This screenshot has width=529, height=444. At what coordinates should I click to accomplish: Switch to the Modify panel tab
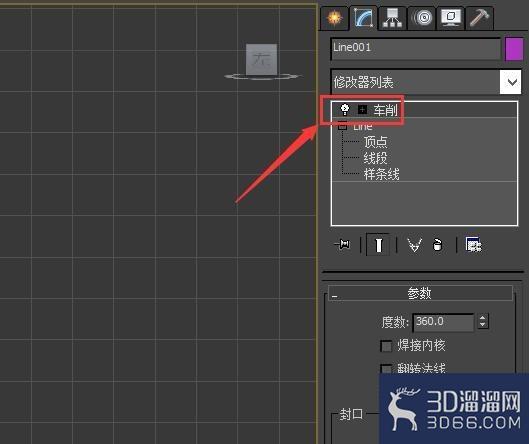point(363,17)
